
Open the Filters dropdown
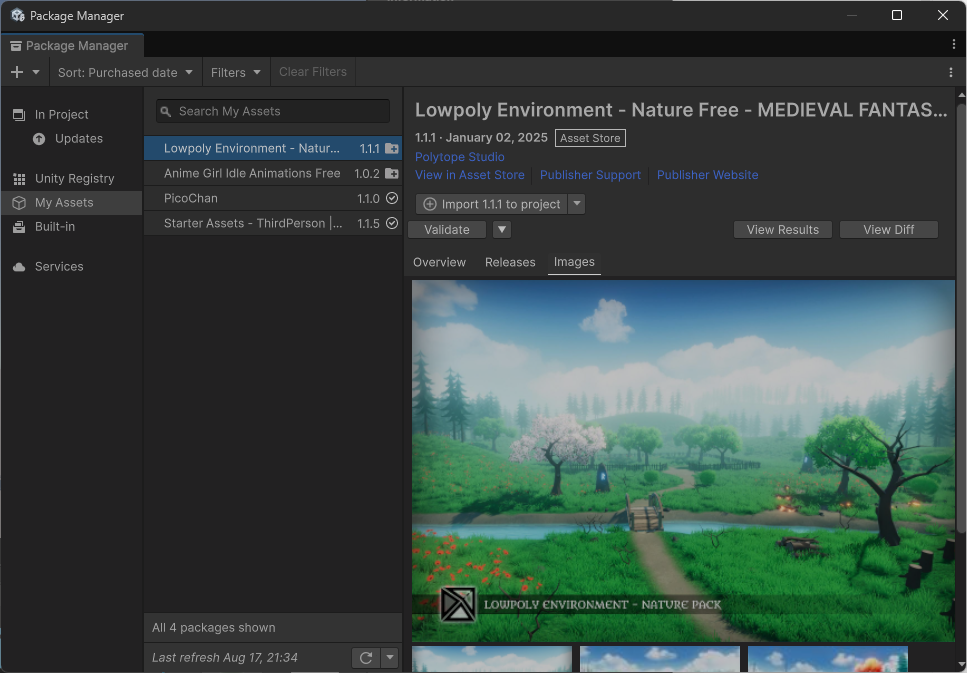pyautogui.click(x=236, y=72)
